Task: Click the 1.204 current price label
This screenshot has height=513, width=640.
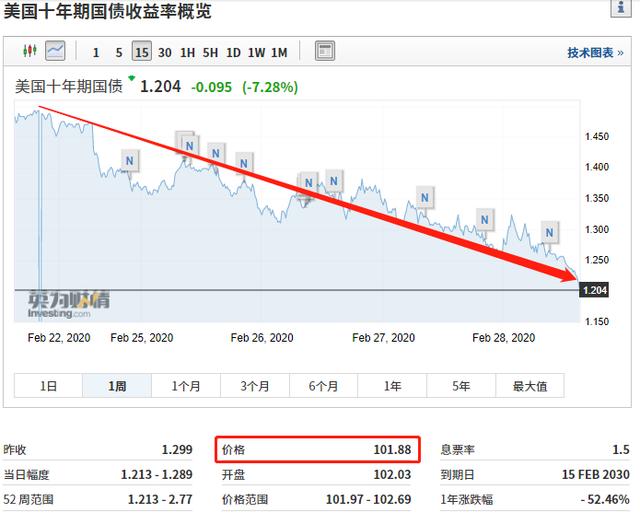Action: (x=594, y=290)
